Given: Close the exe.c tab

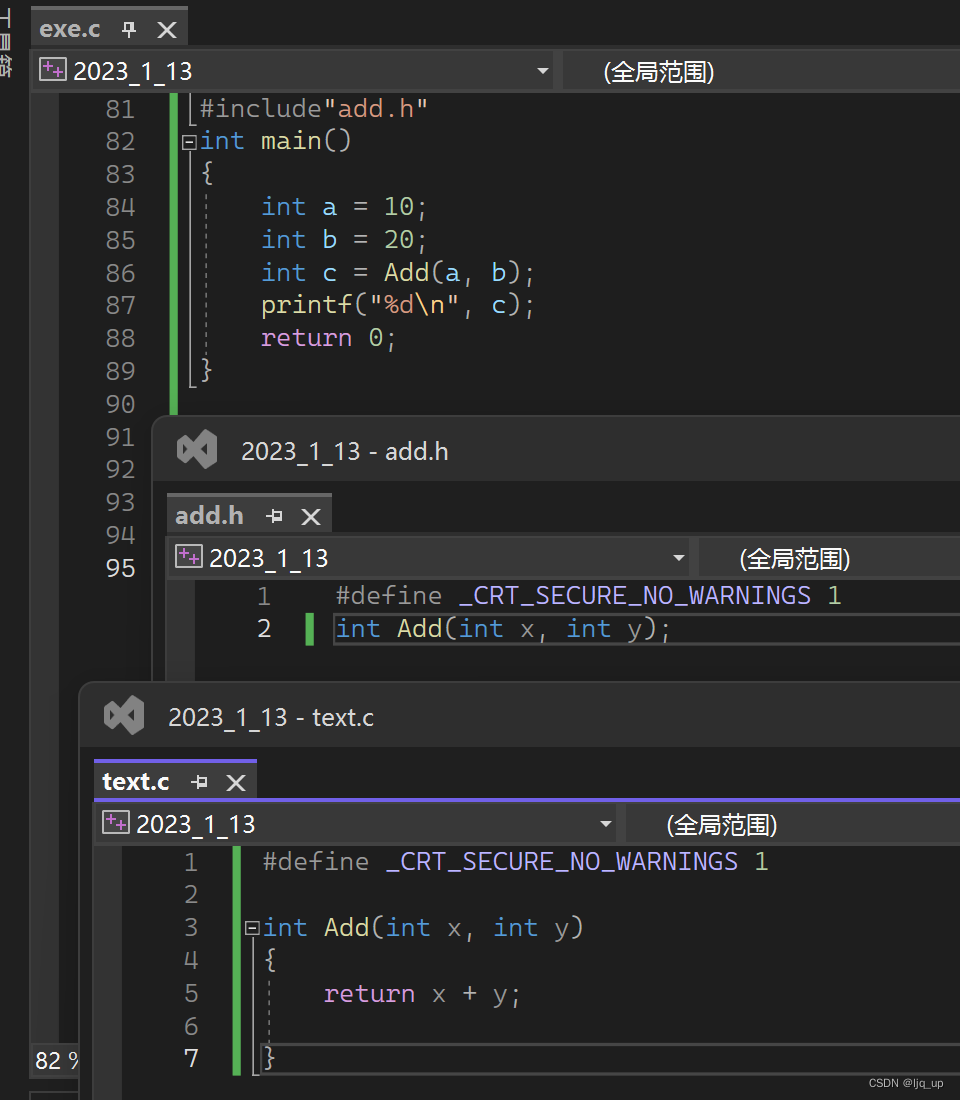Looking at the screenshot, I should 167,29.
